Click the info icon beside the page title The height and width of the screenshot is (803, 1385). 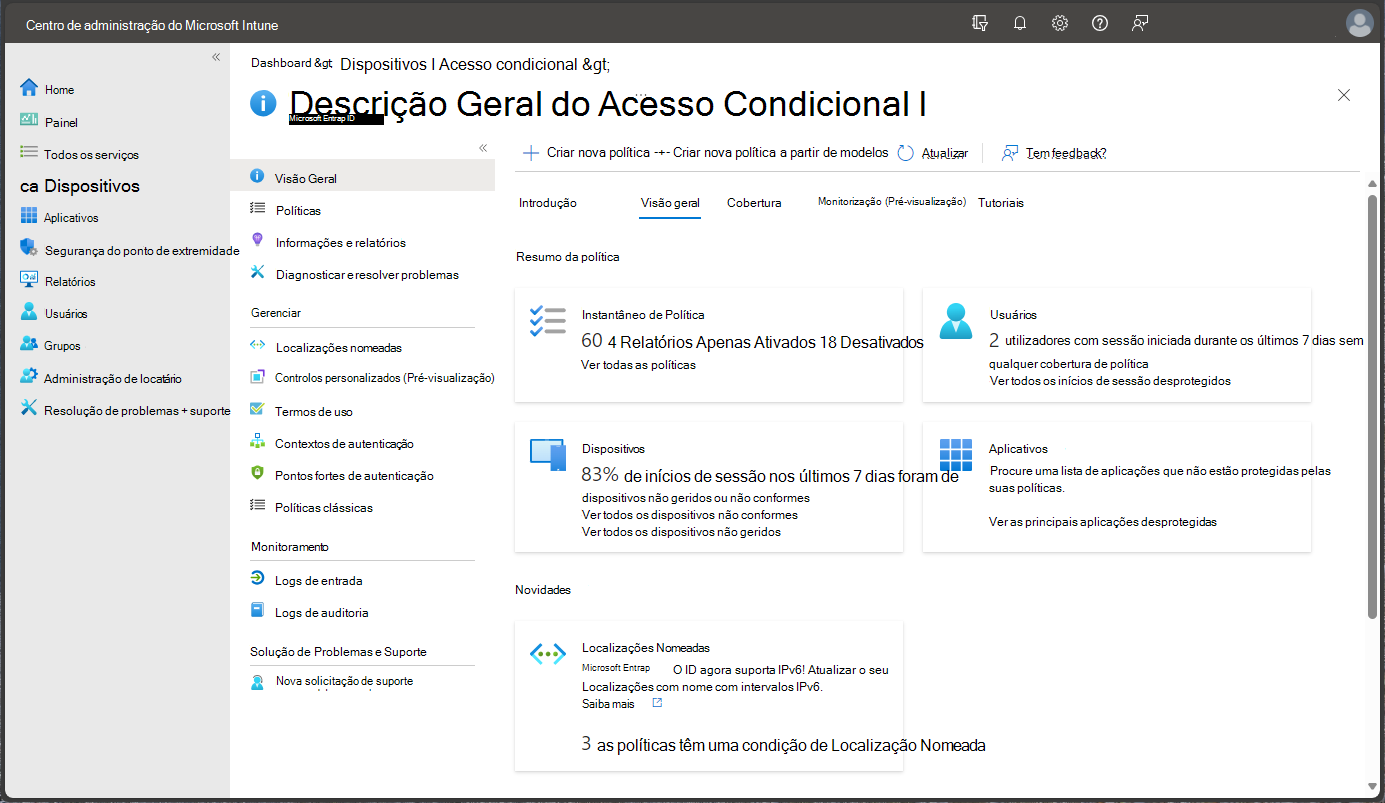click(x=264, y=102)
